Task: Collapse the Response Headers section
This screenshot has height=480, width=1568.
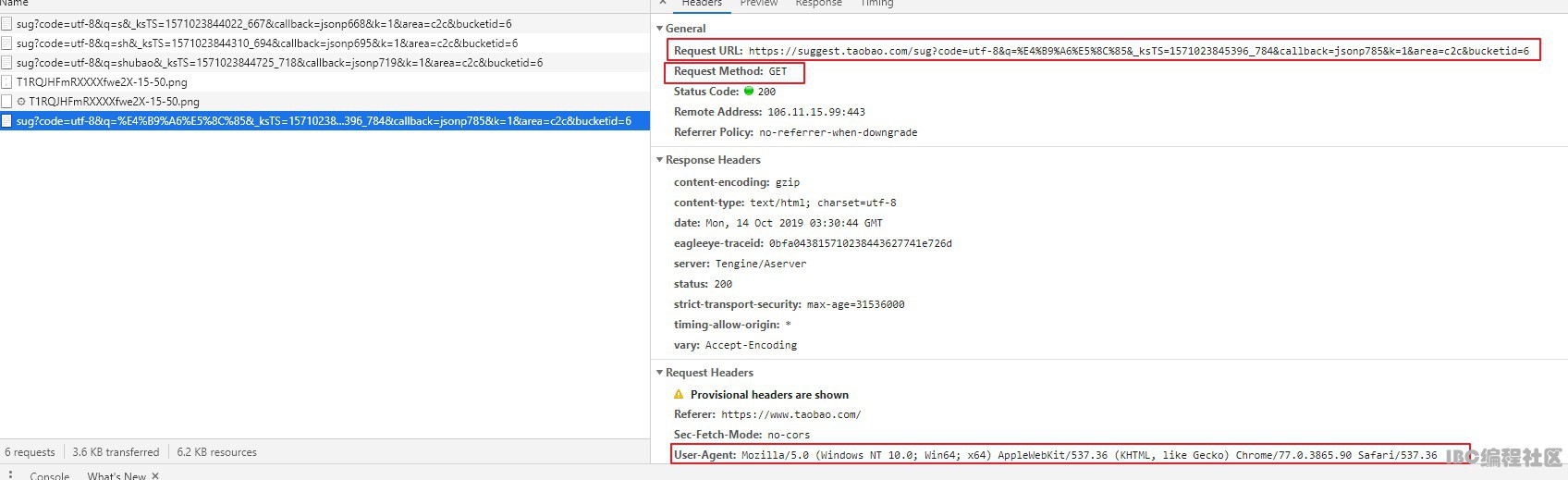Action: click(659, 160)
